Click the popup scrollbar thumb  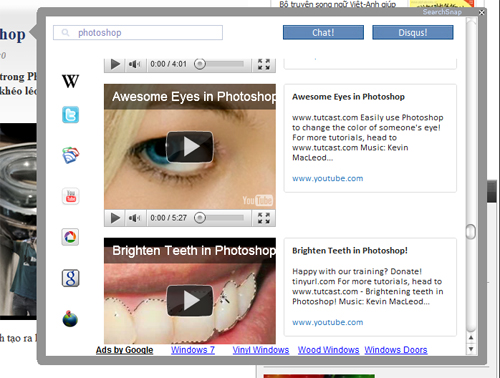tap(471, 231)
